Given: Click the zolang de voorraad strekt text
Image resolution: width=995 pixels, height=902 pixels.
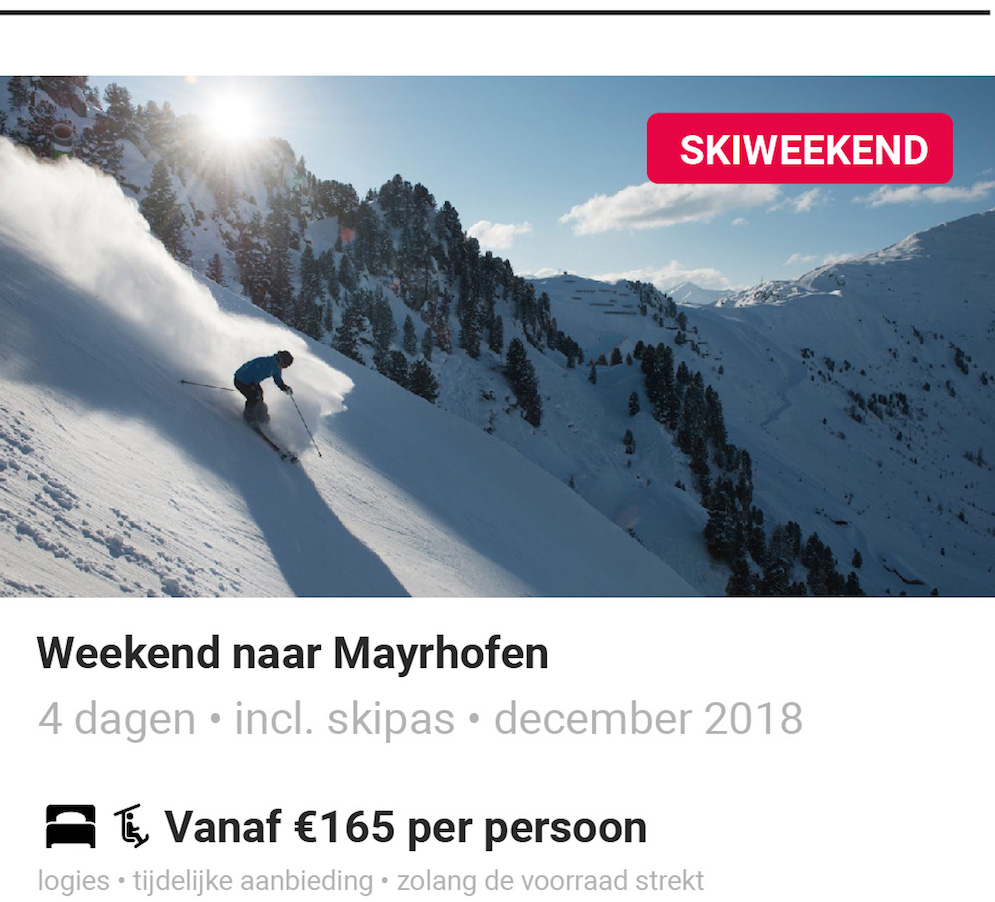Looking at the screenshot, I should pyautogui.click(x=550, y=881).
